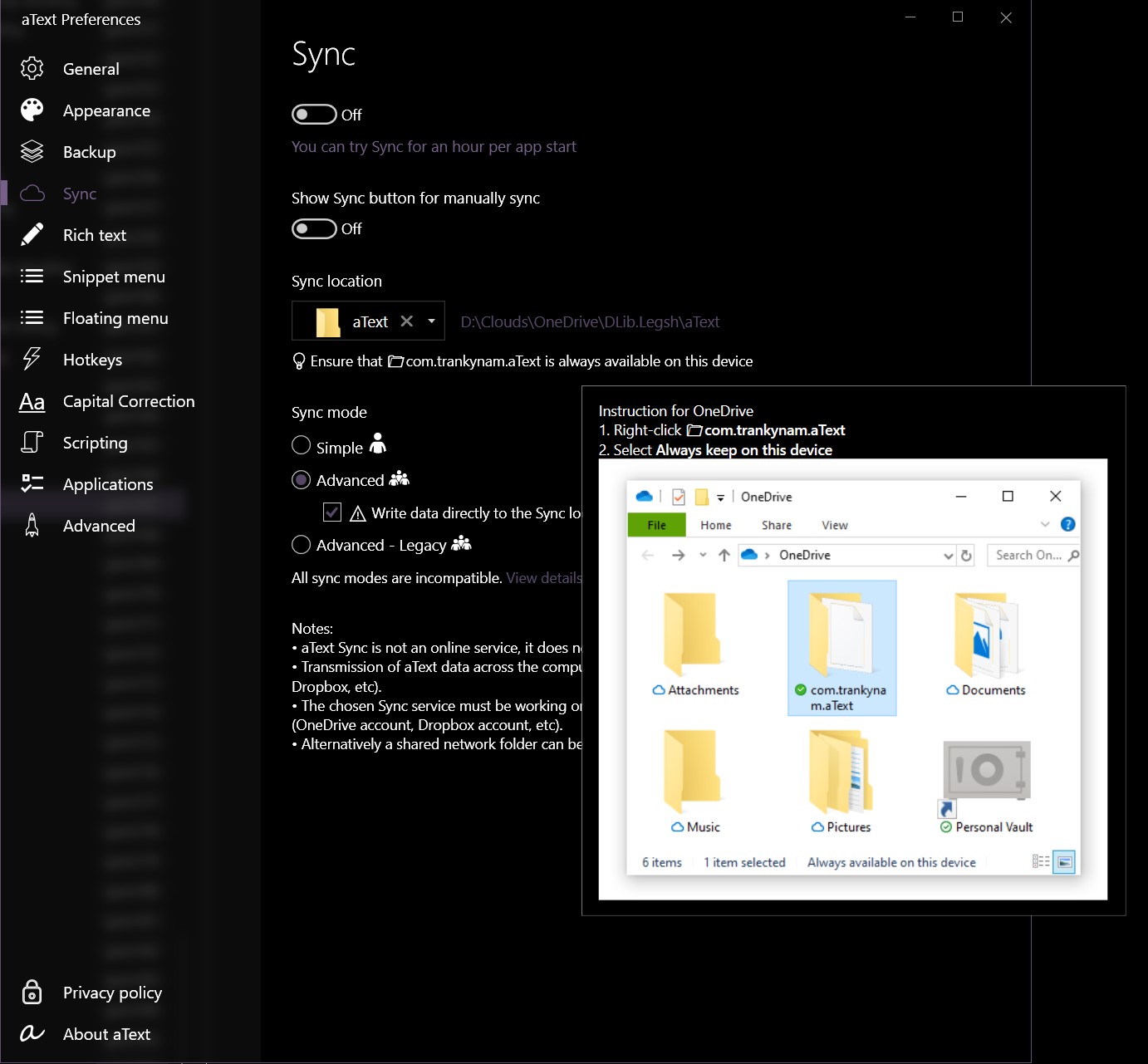1148x1064 pixels.
Task: Uncheck Write data directly to Sync location
Action: 332,512
